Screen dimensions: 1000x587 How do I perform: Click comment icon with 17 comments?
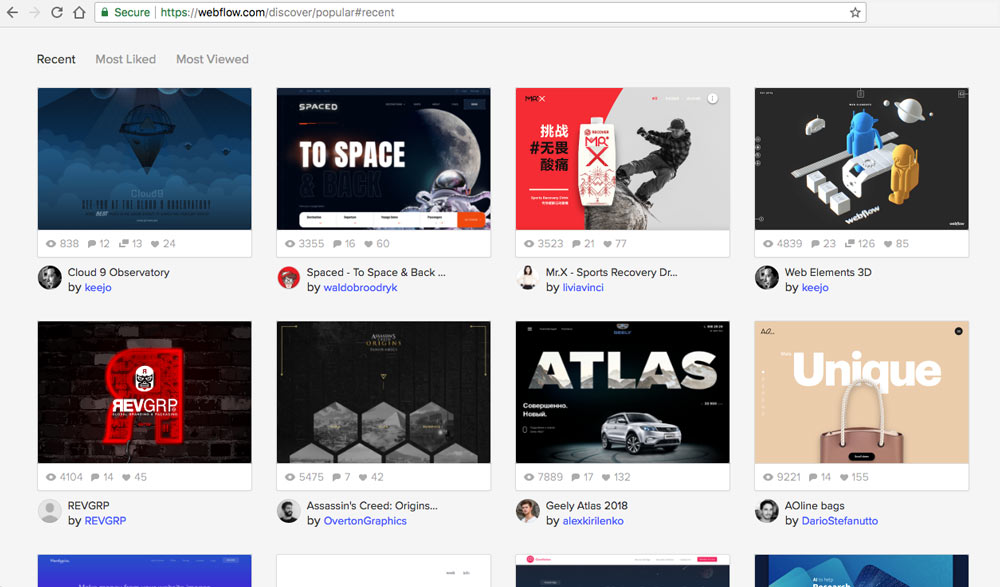point(576,477)
